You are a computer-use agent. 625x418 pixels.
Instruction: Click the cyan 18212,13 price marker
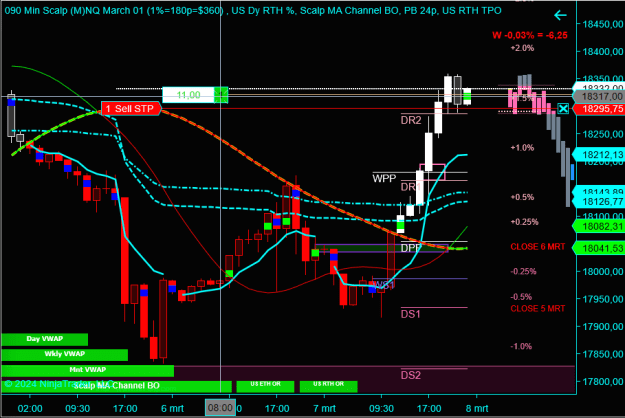599,155
